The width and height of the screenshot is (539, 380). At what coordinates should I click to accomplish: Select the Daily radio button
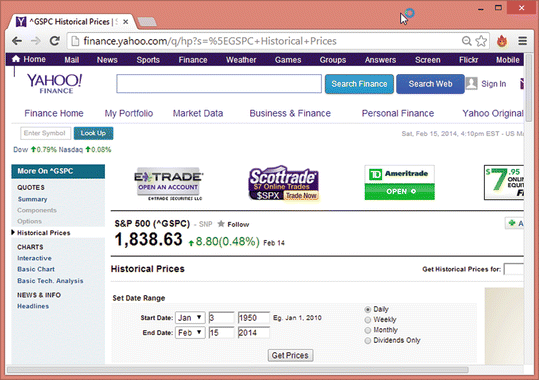[367, 310]
